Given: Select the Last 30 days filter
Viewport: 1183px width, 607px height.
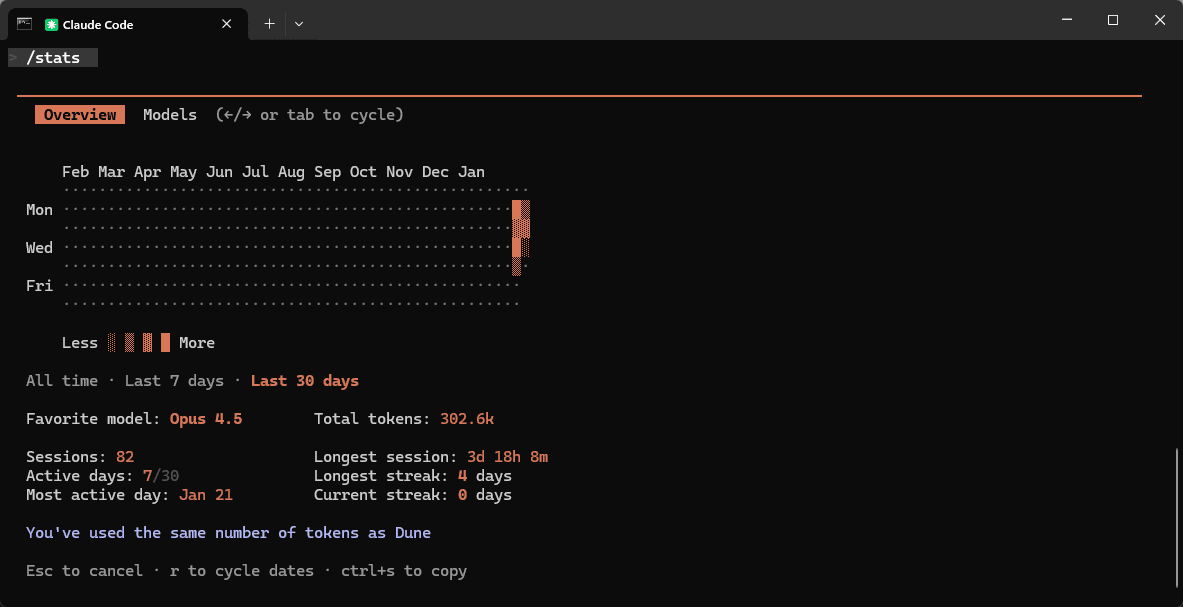Looking at the screenshot, I should [x=304, y=380].
